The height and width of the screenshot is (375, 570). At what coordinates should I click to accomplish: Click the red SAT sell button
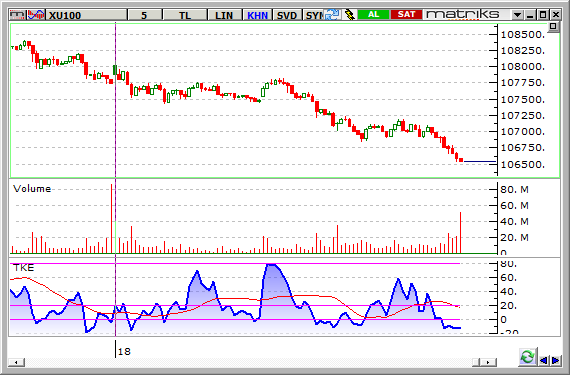pyautogui.click(x=406, y=15)
